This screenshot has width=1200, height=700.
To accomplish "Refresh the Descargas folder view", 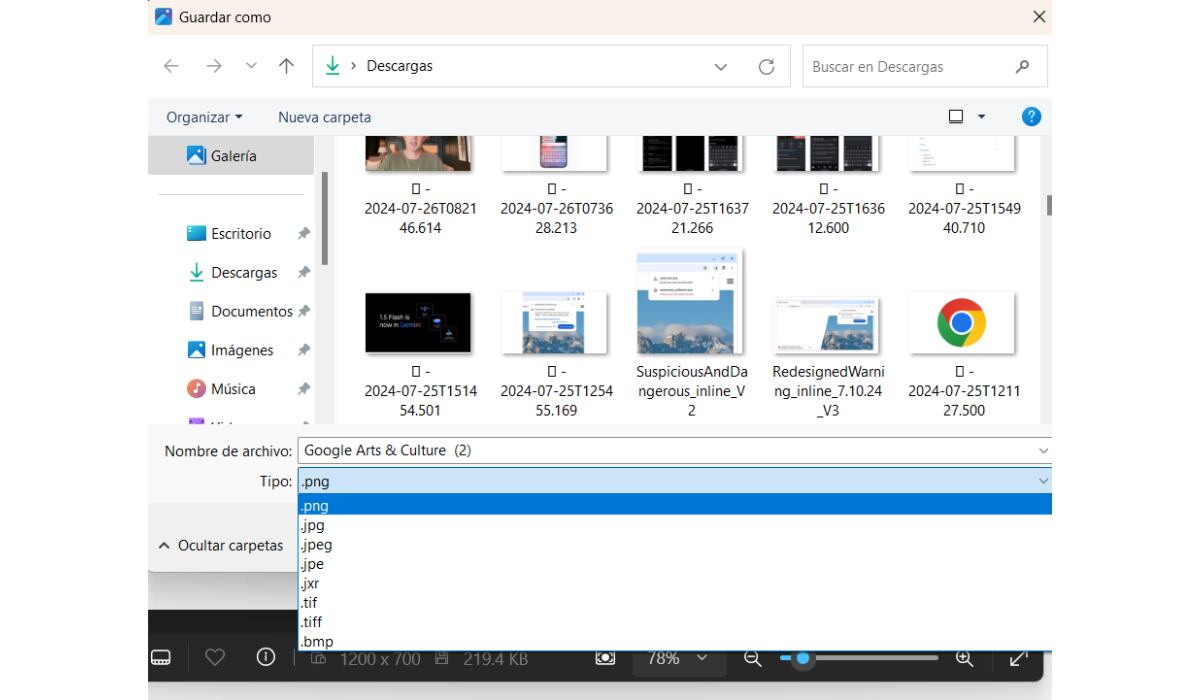I will (767, 67).
